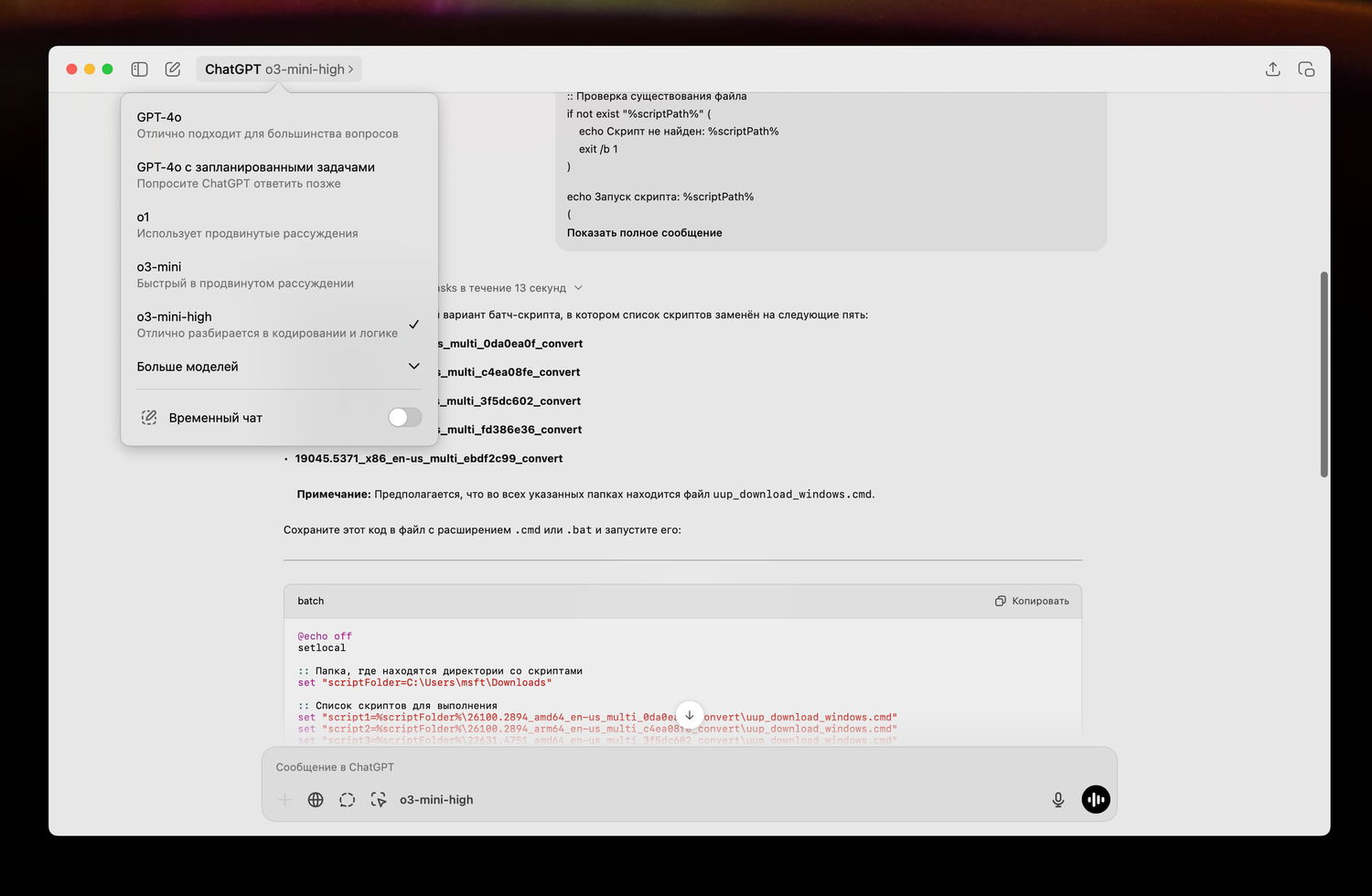This screenshot has height=896, width=1372.
Task: Enable the Временный чат switch
Action: coord(404,418)
